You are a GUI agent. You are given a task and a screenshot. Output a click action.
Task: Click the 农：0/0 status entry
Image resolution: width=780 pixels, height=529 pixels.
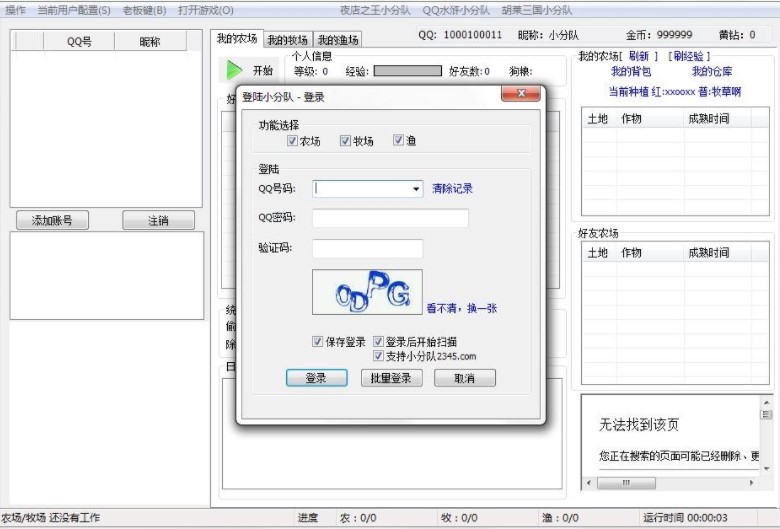click(x=358, y=518)
